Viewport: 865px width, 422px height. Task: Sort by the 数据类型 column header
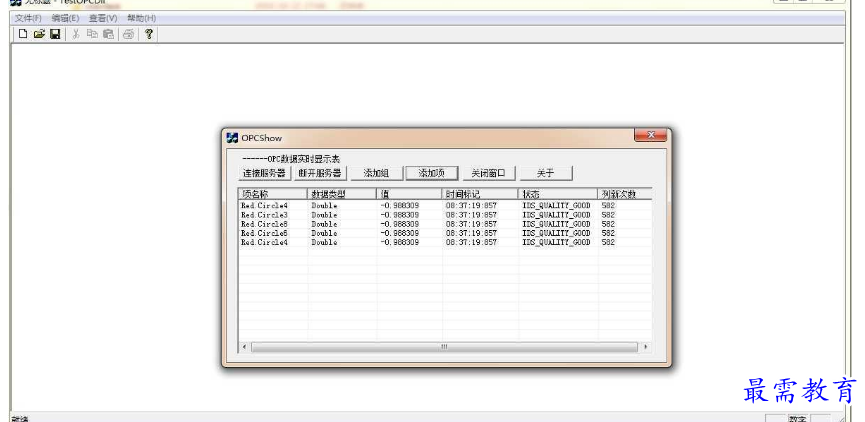(x=341, y=194)
